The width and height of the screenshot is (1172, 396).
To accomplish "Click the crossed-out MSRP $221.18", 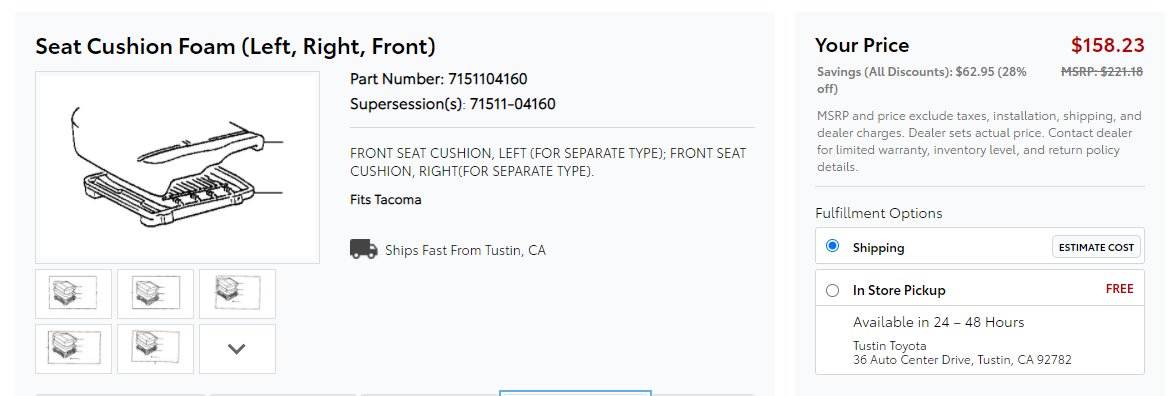I will [1102, 72].
